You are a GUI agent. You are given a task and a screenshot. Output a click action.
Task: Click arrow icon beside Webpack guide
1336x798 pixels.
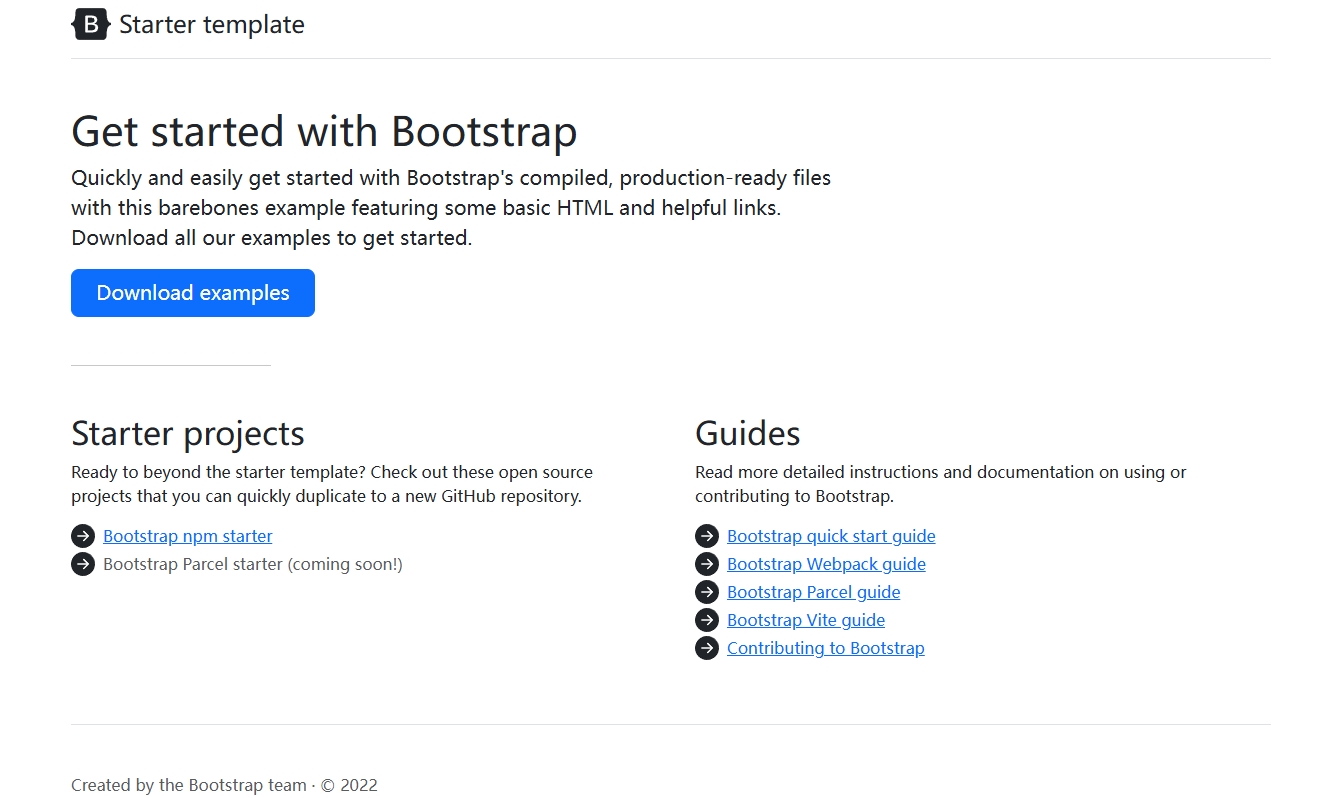(707, 564)
